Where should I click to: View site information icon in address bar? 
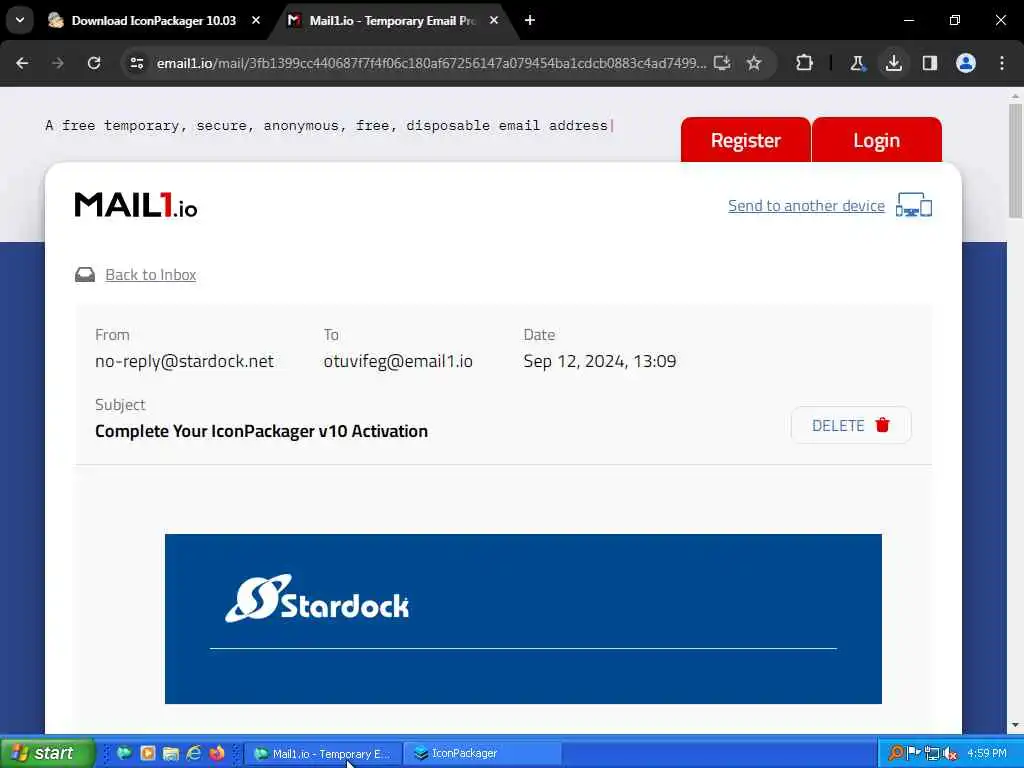pyautogui.click(x=137, y=63)
